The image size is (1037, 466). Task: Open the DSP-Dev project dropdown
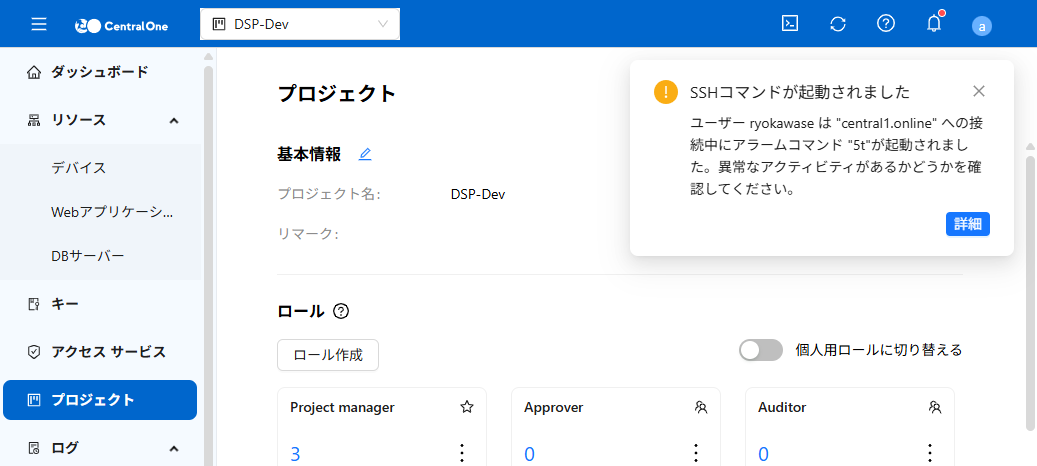click(300, 24)
